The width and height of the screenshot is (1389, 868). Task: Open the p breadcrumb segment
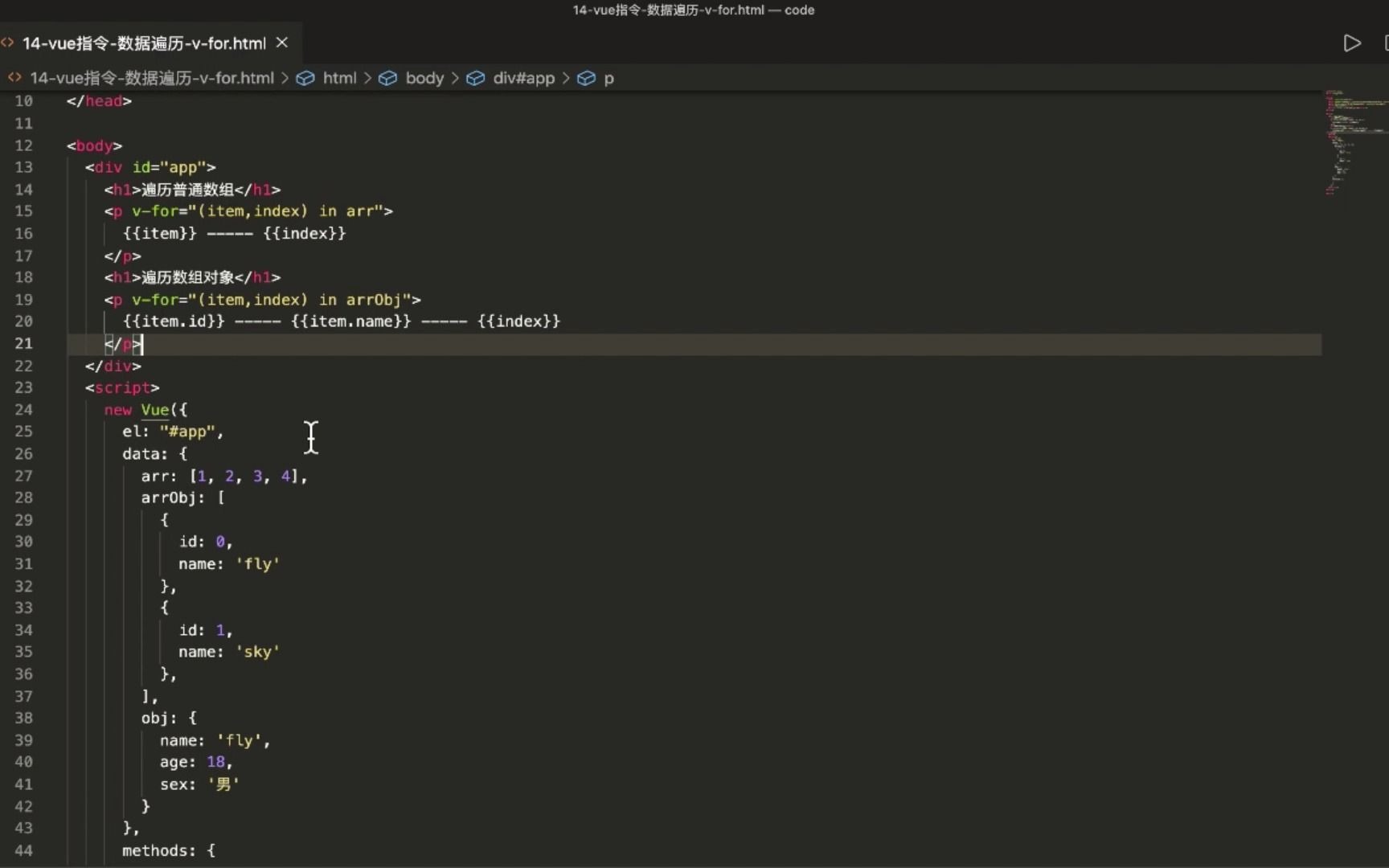tap(608, 79)
